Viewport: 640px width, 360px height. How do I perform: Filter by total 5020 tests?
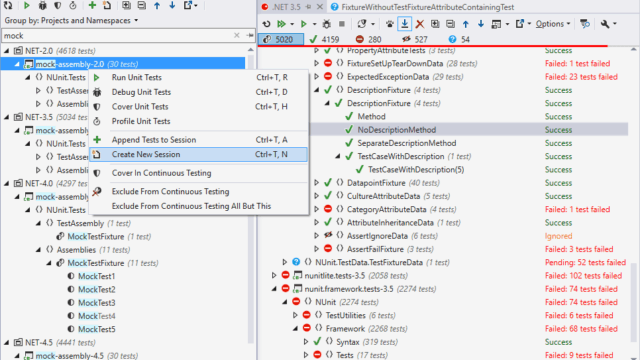click(281, 39)
